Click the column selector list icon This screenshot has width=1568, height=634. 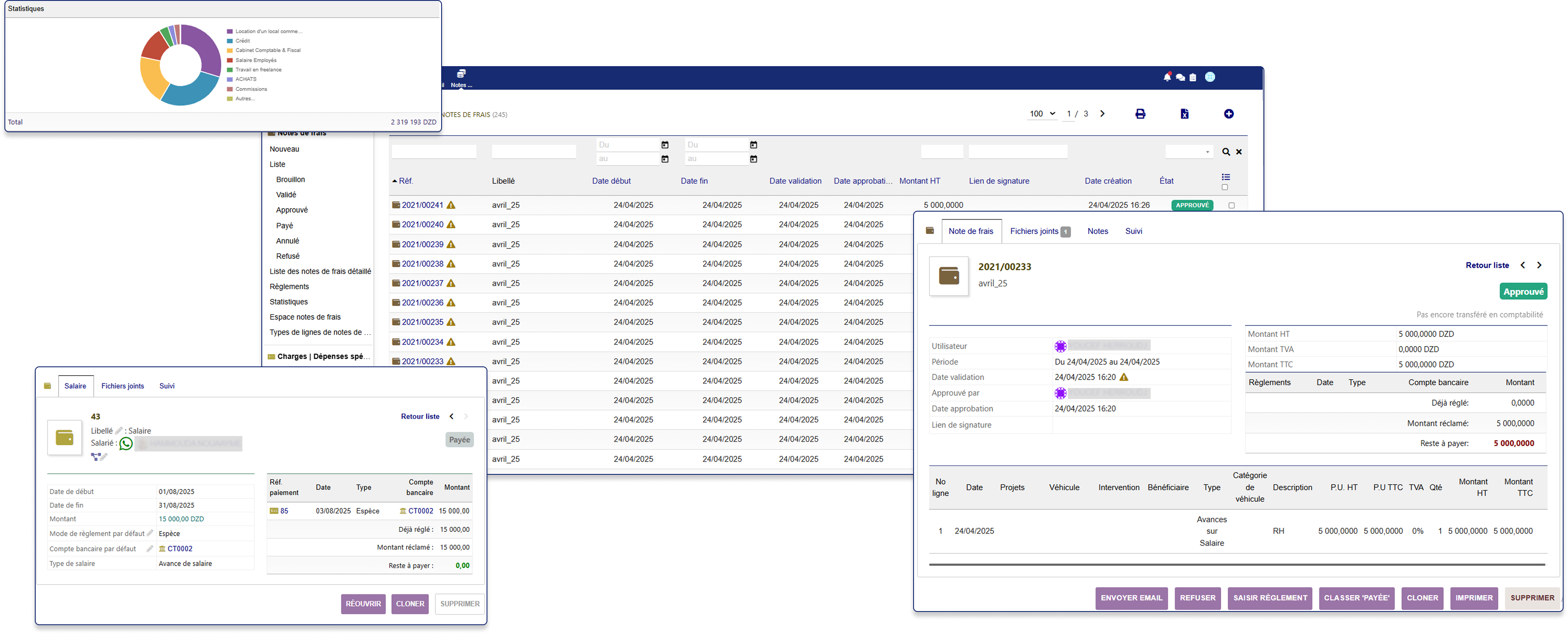(1225, 177)
